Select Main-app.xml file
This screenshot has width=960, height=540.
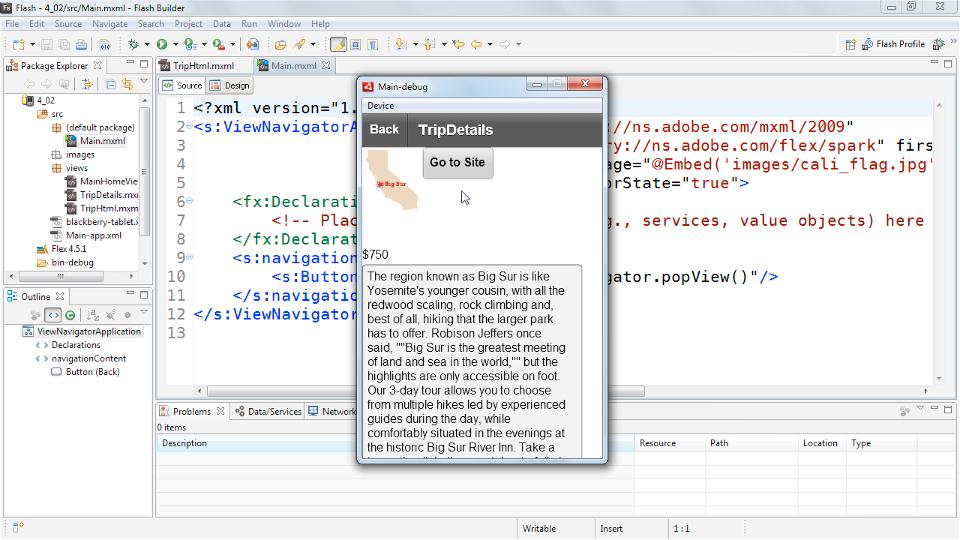[86, 235]
